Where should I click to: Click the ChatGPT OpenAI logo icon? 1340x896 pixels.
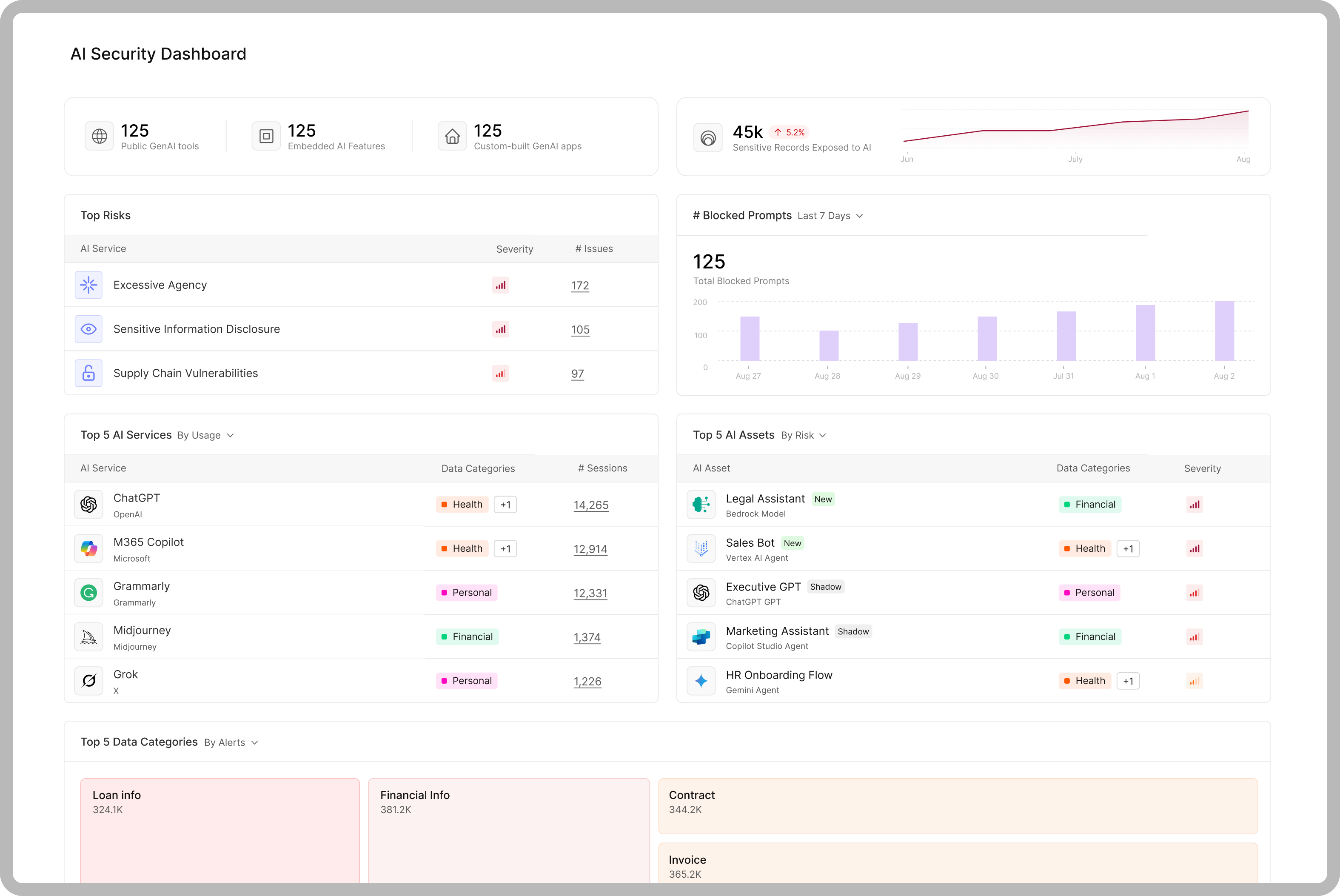[88, 505]
